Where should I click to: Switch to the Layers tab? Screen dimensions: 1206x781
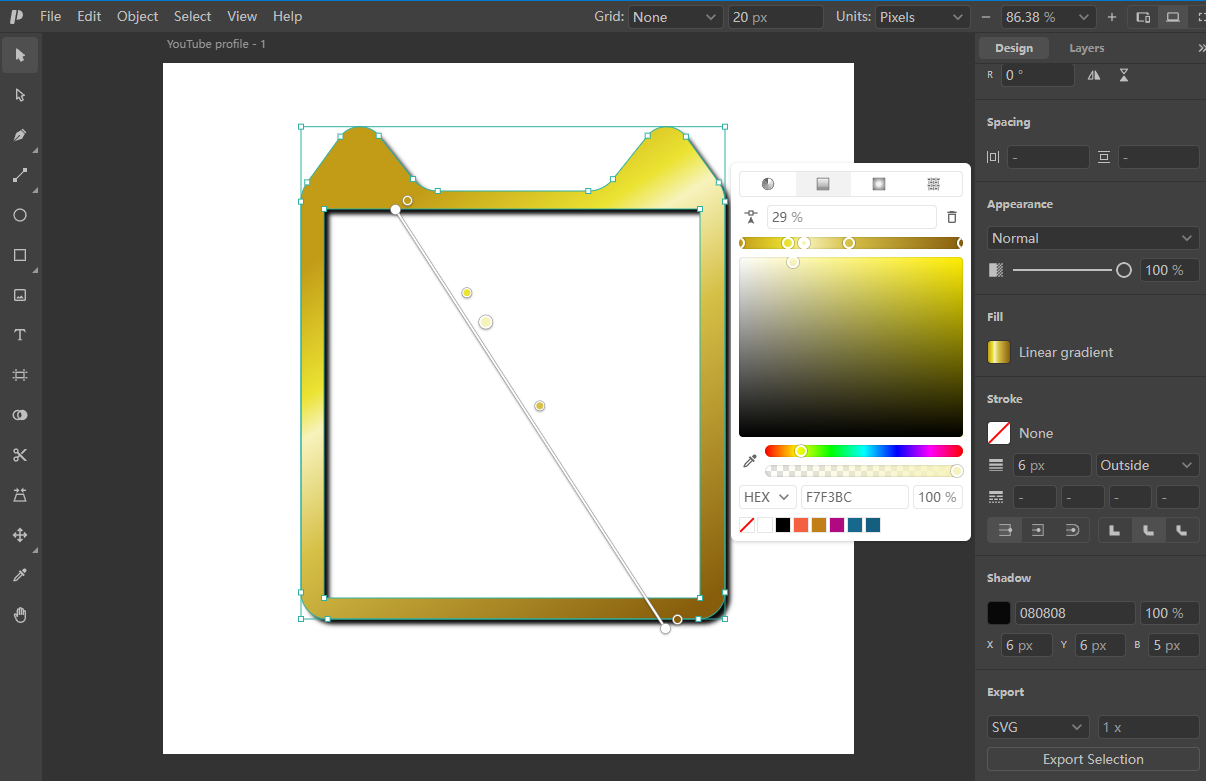tap(1087, 48)
